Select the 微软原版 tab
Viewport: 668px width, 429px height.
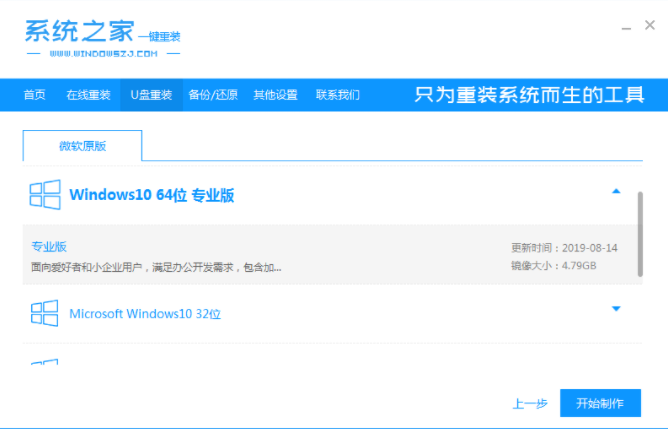(x=82, y=146)
